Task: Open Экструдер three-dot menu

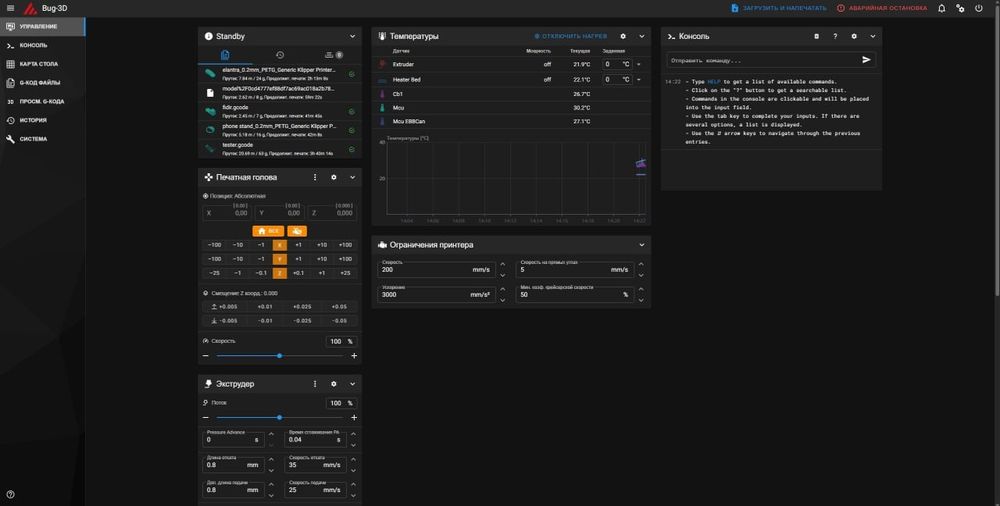Action: pos(314,384)
